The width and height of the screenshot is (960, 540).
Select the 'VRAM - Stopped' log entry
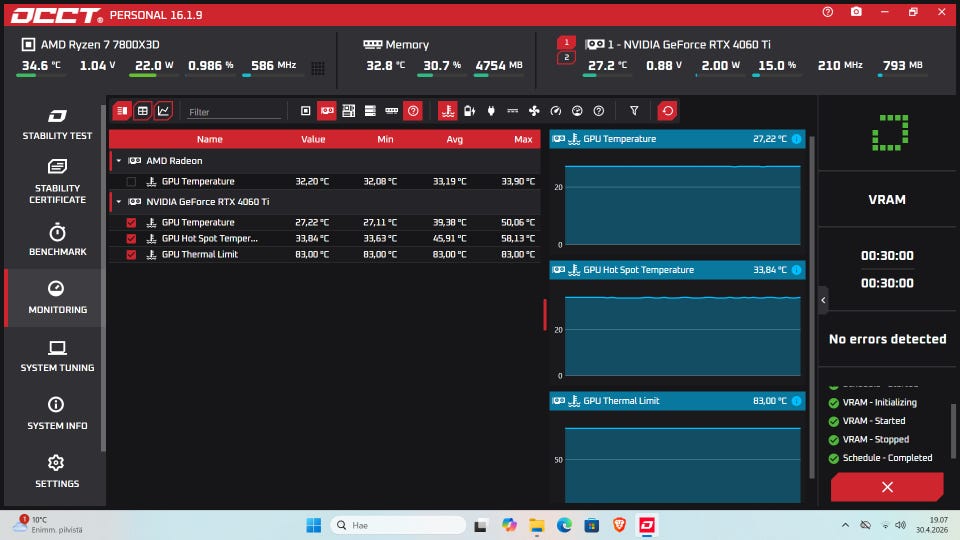pos(869,440)
